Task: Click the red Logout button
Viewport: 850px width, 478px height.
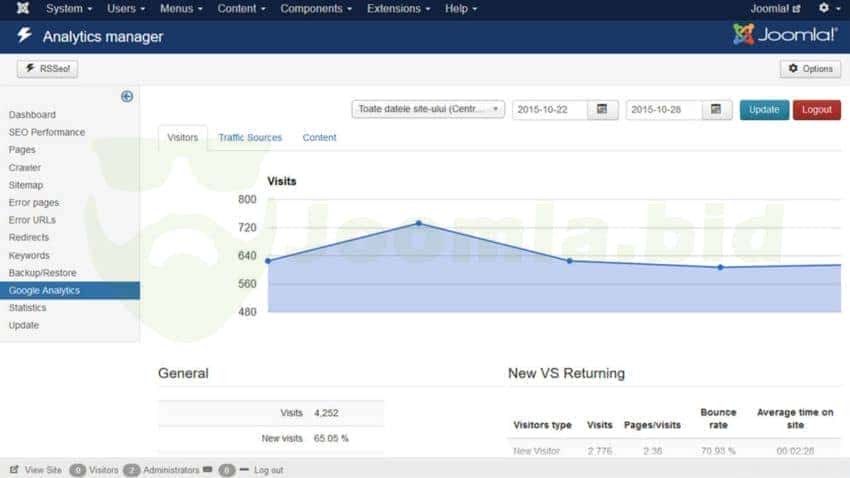Action: (816, 109)
